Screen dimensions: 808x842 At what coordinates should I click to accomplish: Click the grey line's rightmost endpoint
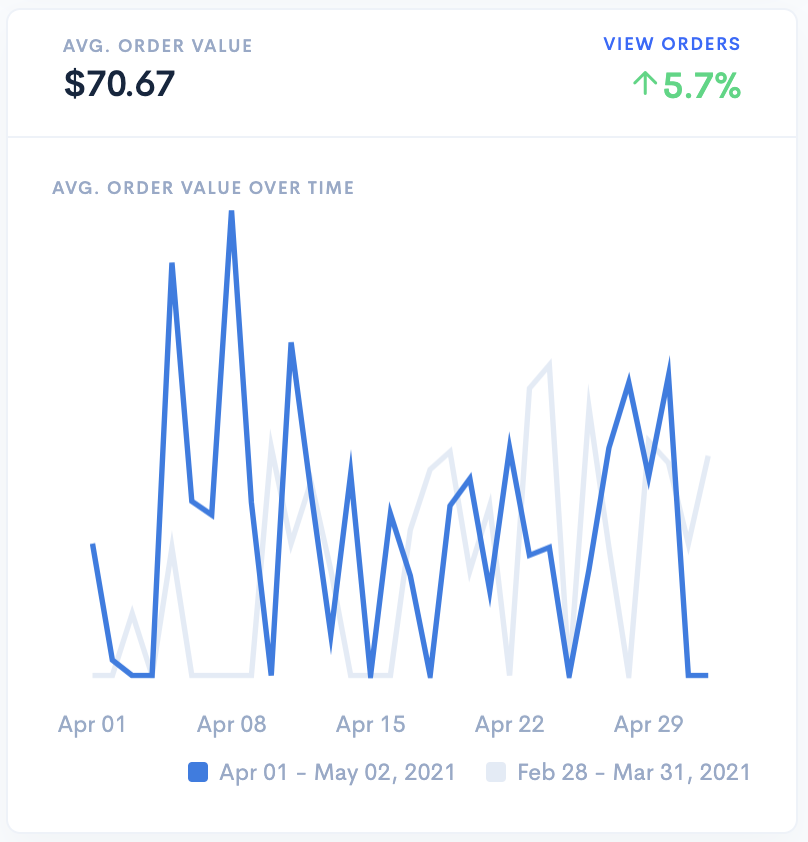pyautogui.click(x=709, y=457)
